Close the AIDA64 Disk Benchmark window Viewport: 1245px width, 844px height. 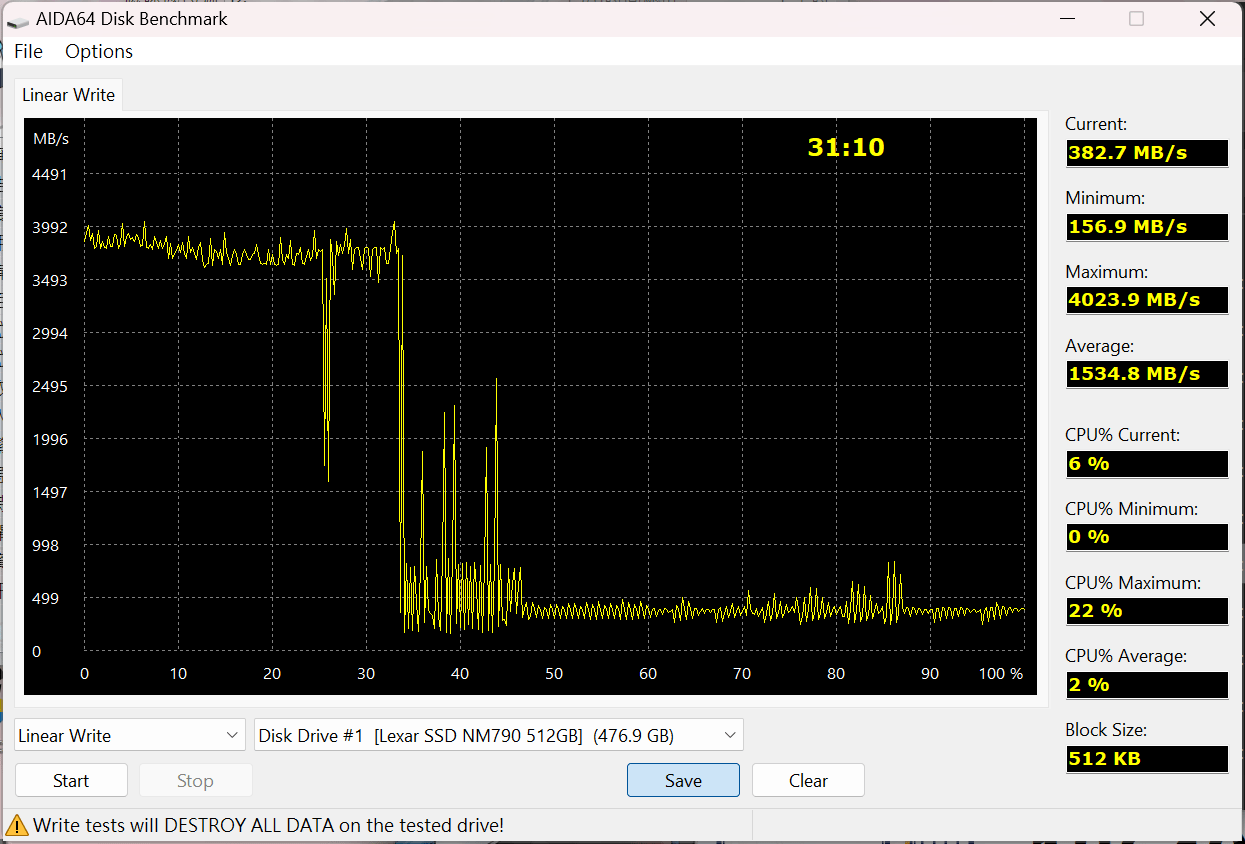[1208, 18]
